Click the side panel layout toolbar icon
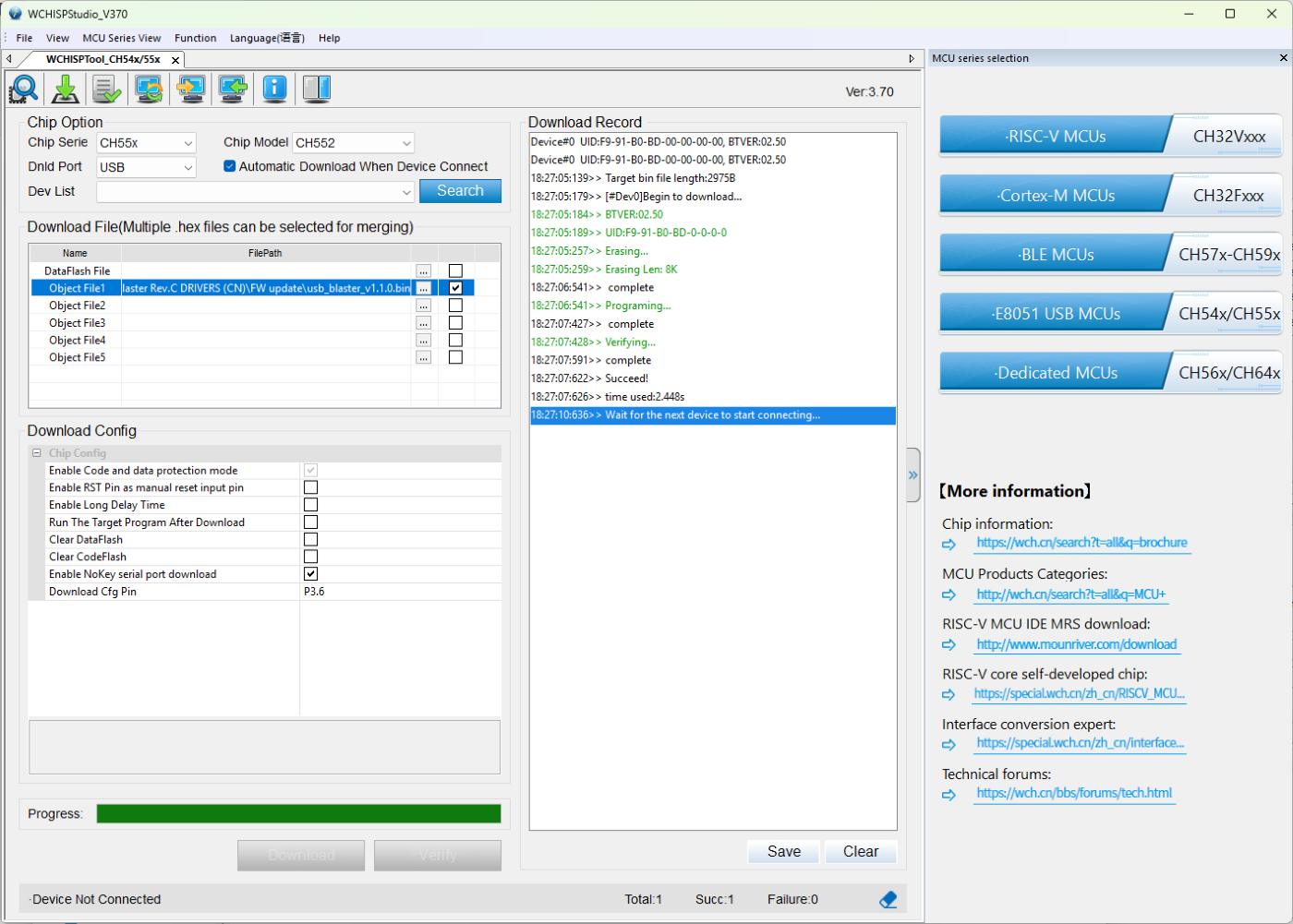 pyautogui.click(x=317, y=89)
